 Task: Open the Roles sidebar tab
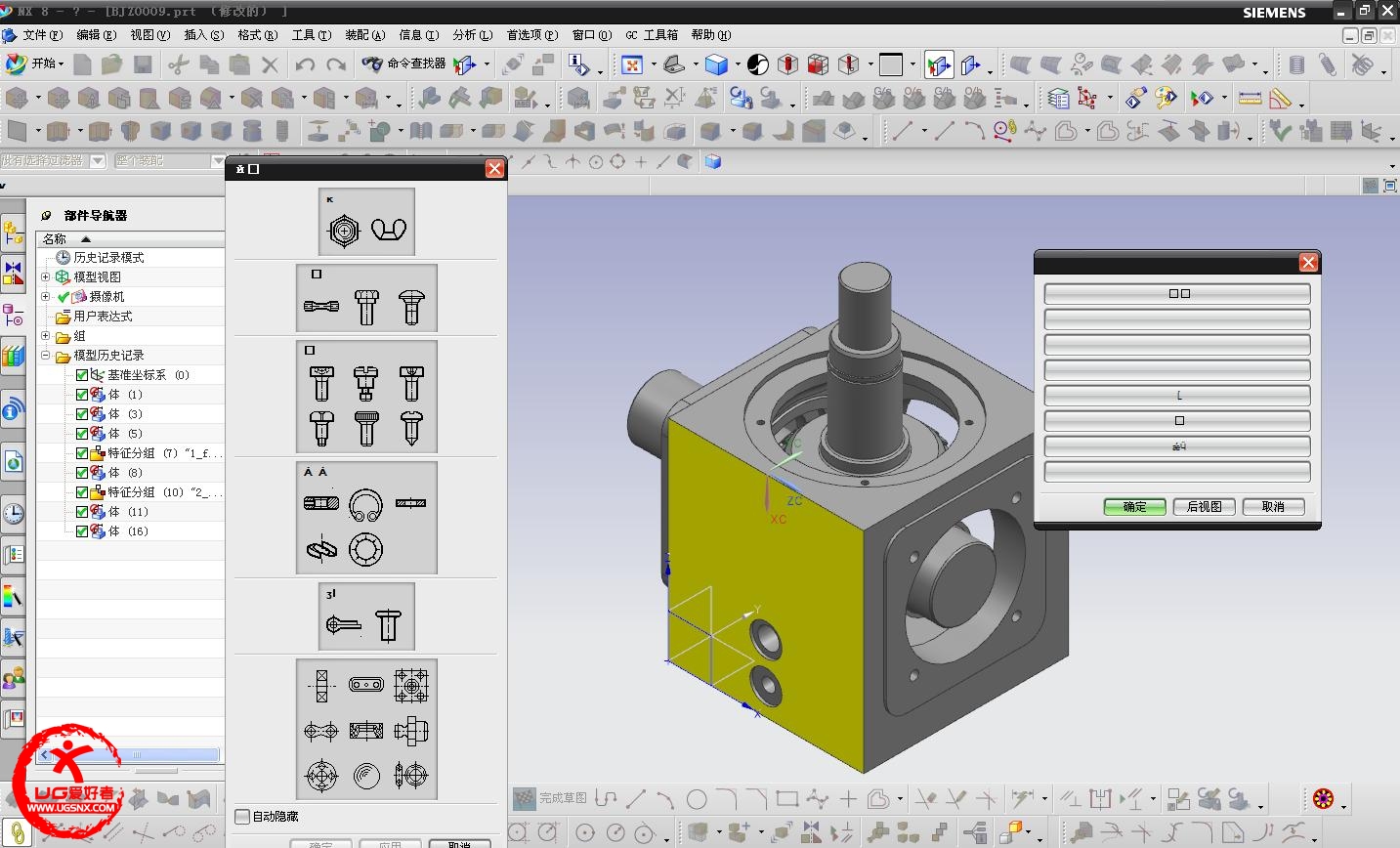[13, 677]
